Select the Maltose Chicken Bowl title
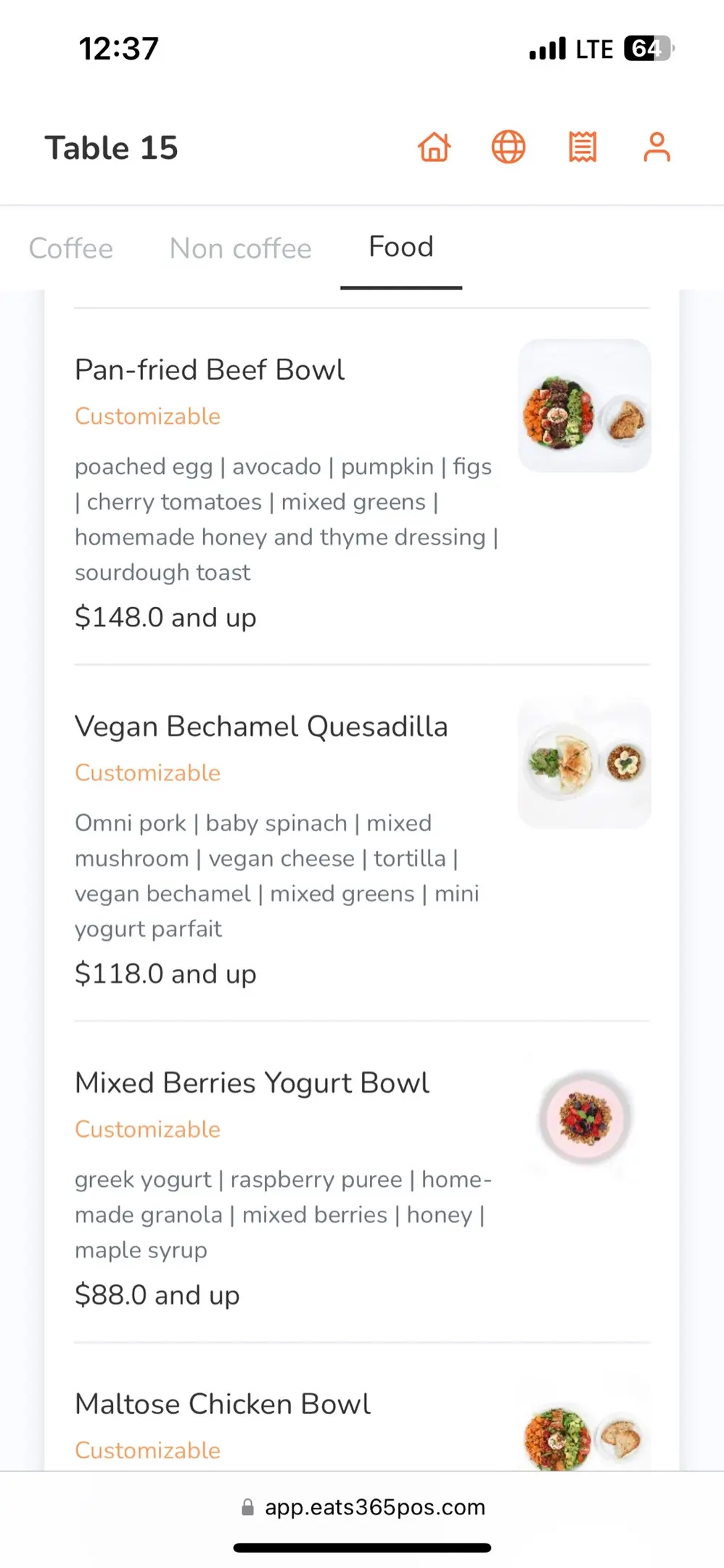The width and height of the screenshot is (724, 1568). coord(223,1404)
